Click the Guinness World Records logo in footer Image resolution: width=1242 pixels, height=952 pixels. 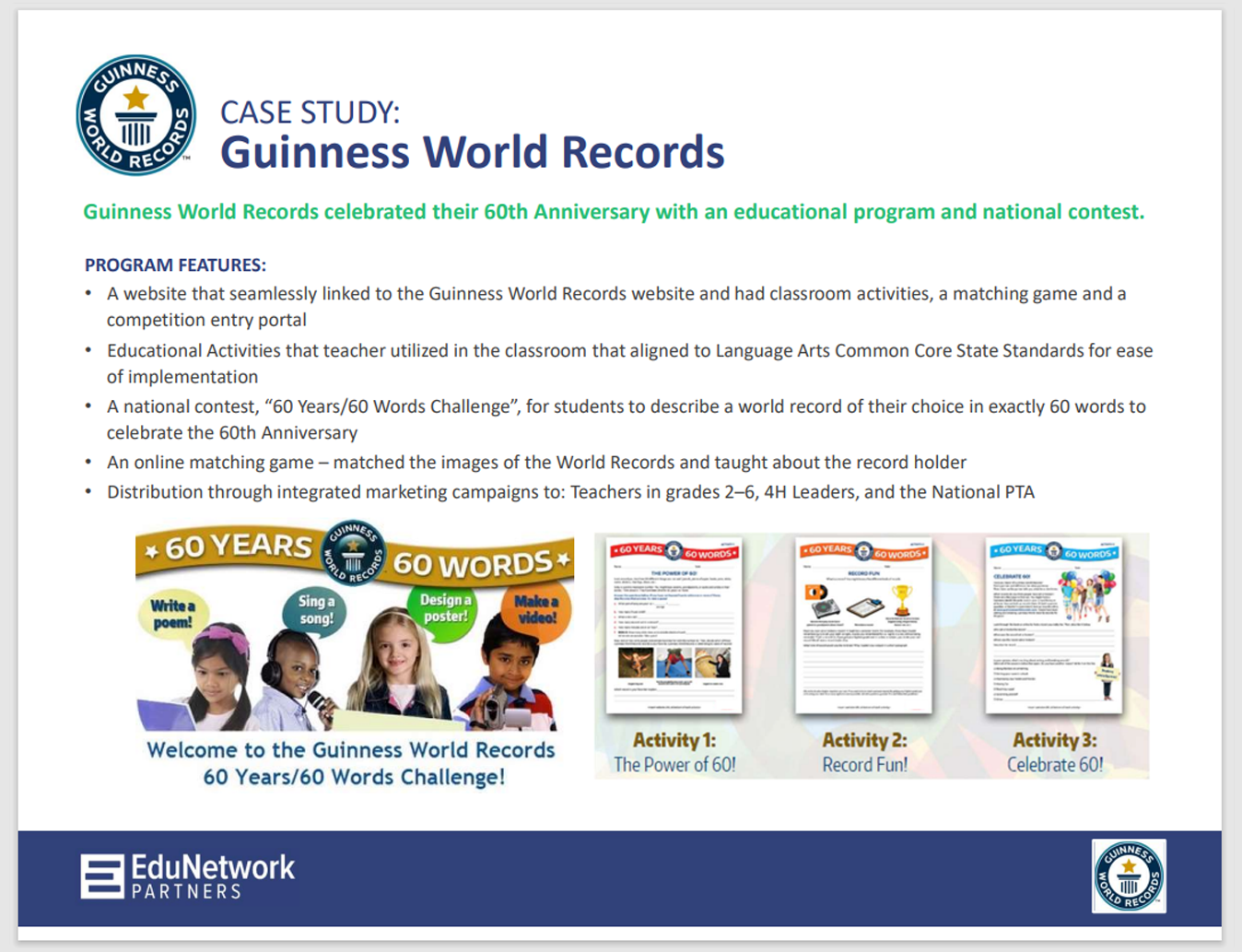tap(1129, 876)
